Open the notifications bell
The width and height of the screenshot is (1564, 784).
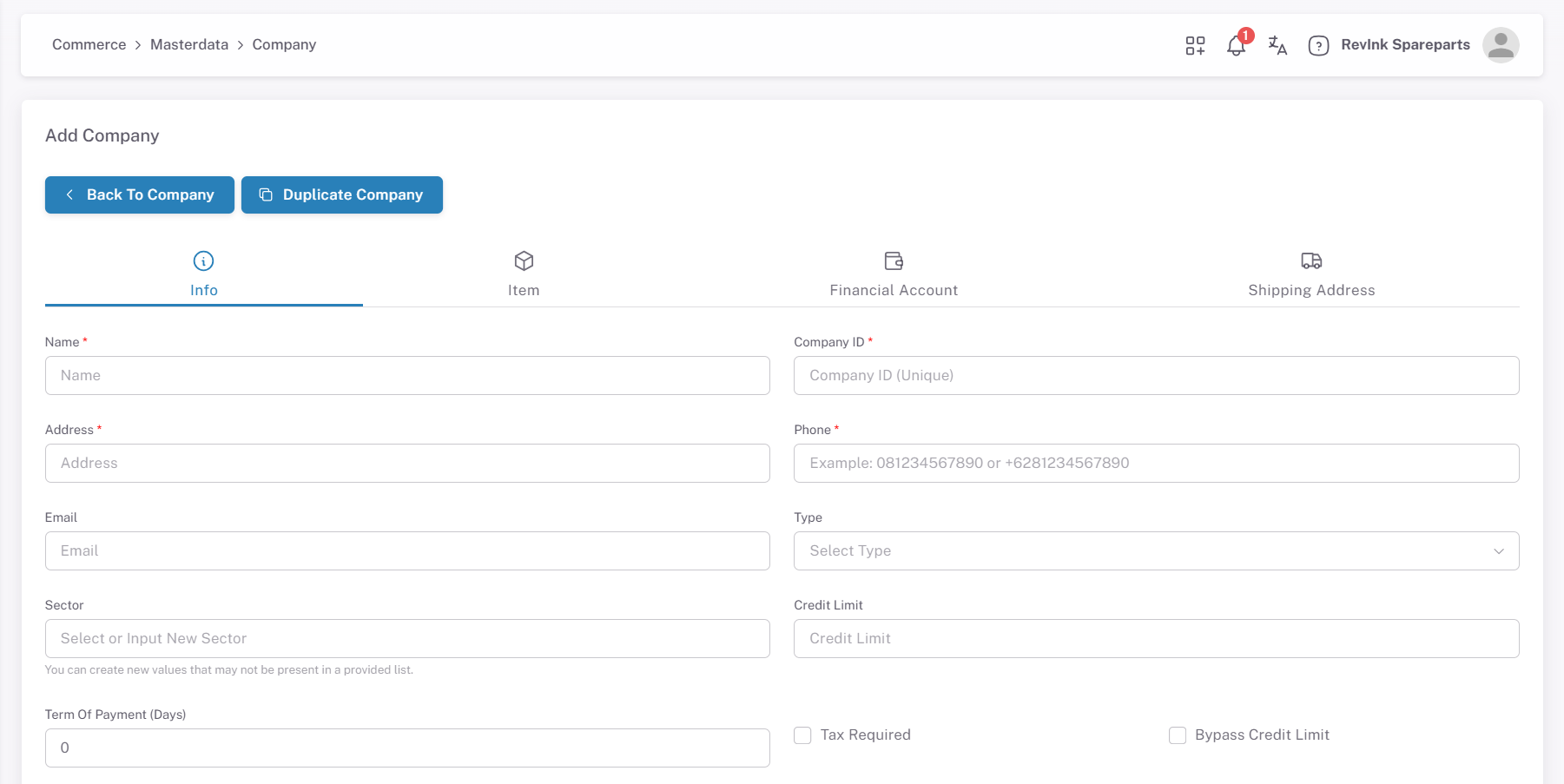pyautogui.click(x=1236, y=46)
